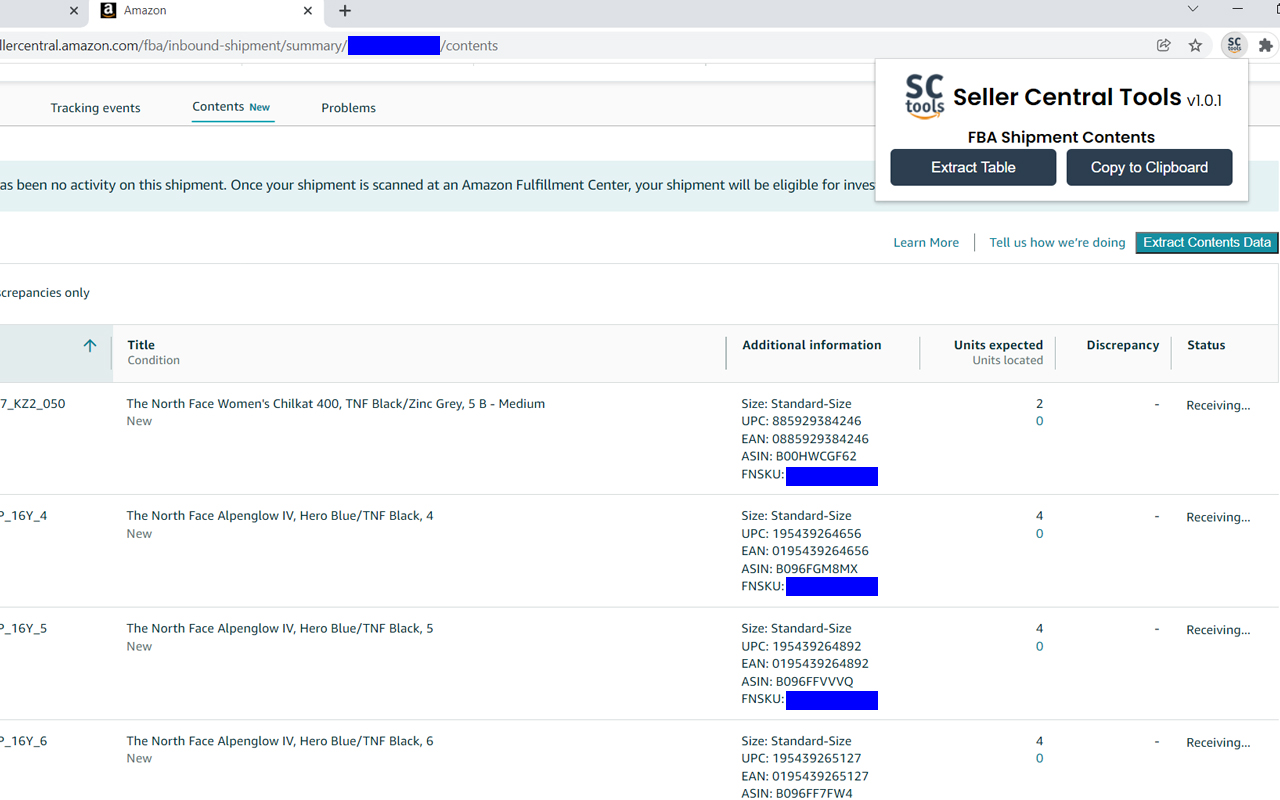Click UPC 195439264892 text
This screenshot has width=1280, height=800.
[801, 646]
